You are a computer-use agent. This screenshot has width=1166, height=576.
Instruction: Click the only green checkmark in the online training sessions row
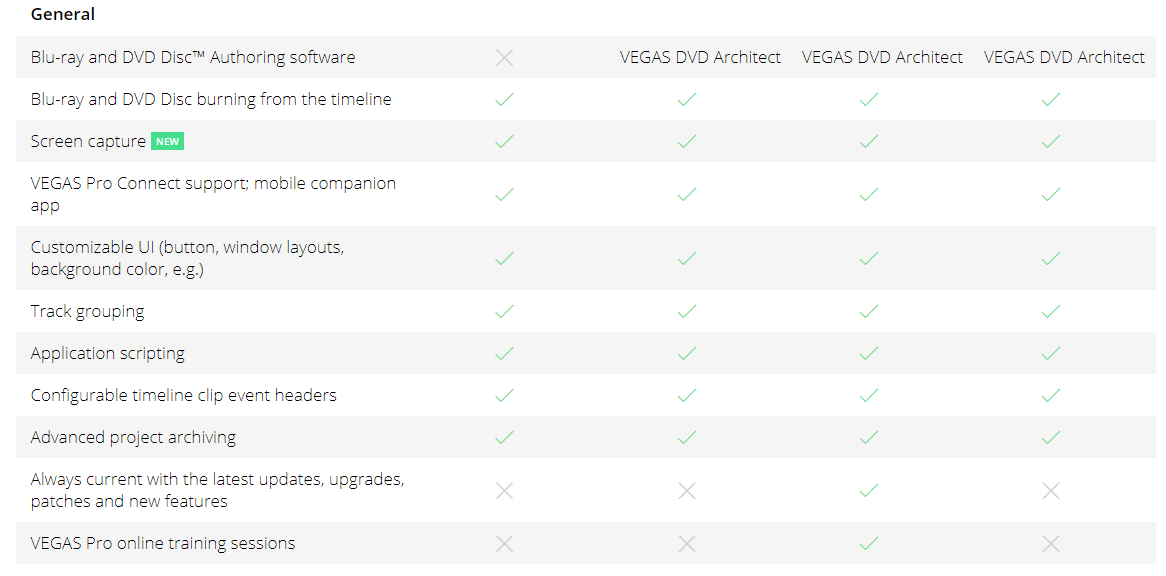869,543
